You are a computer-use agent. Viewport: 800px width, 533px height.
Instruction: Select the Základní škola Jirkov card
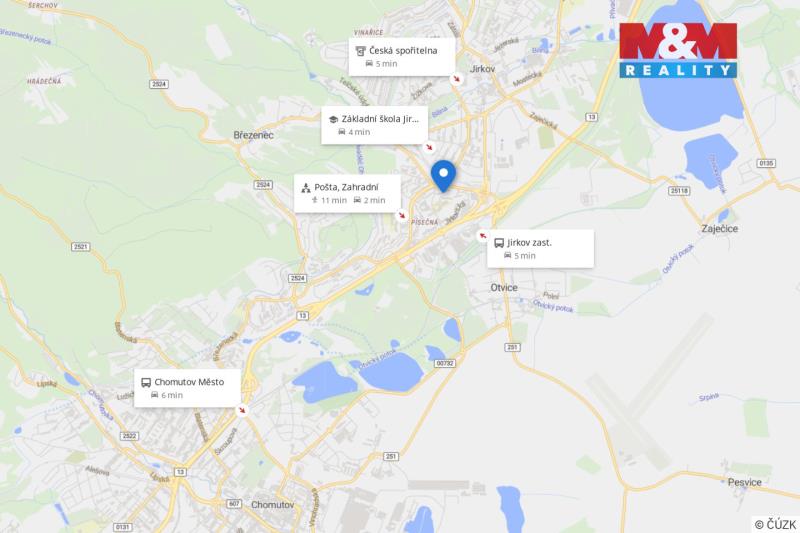[x=374, y=125]
